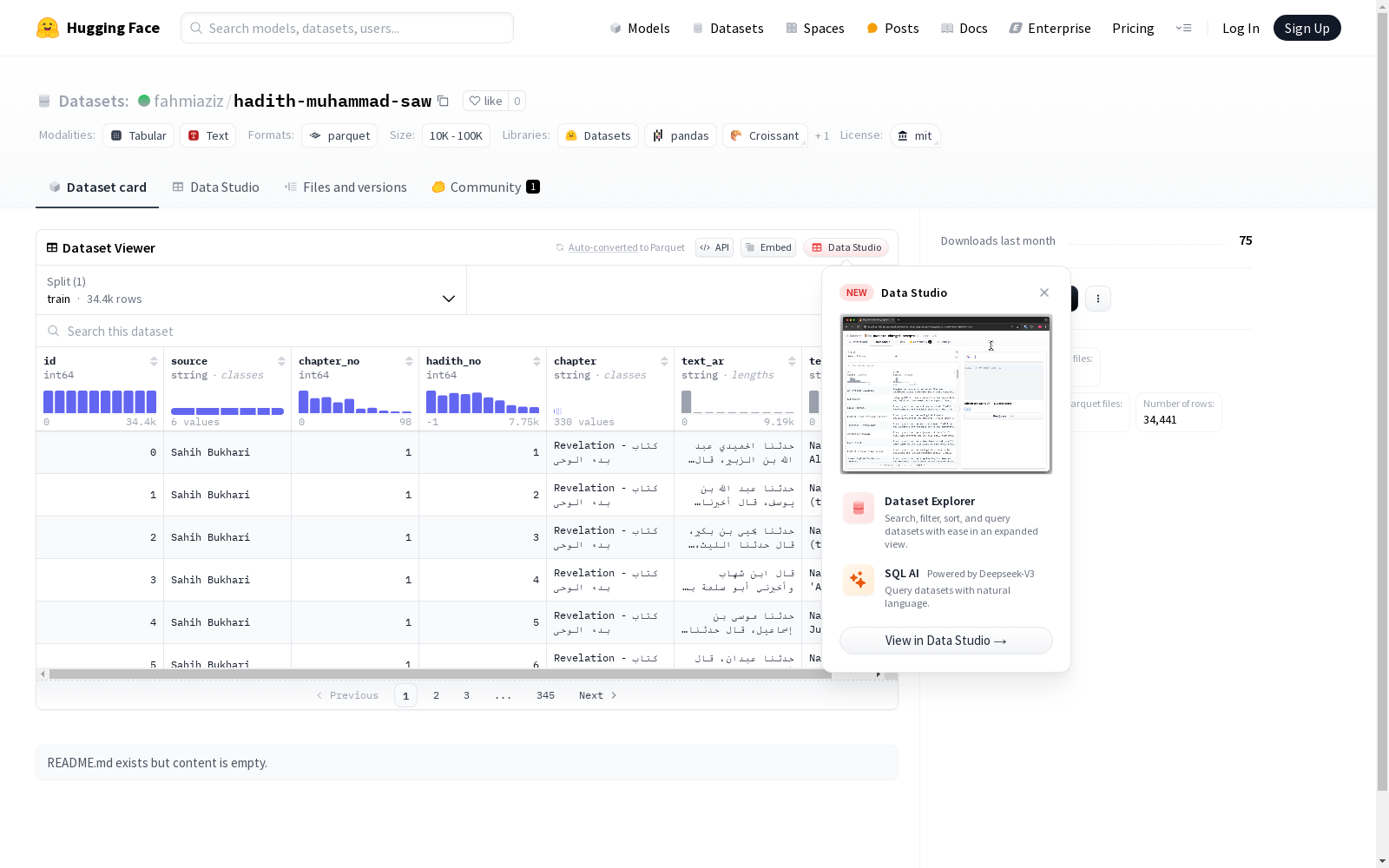Screen dimensions: 1389x868
Task: Open the three-dot more options button
Action: click(x=1098, y=299)
